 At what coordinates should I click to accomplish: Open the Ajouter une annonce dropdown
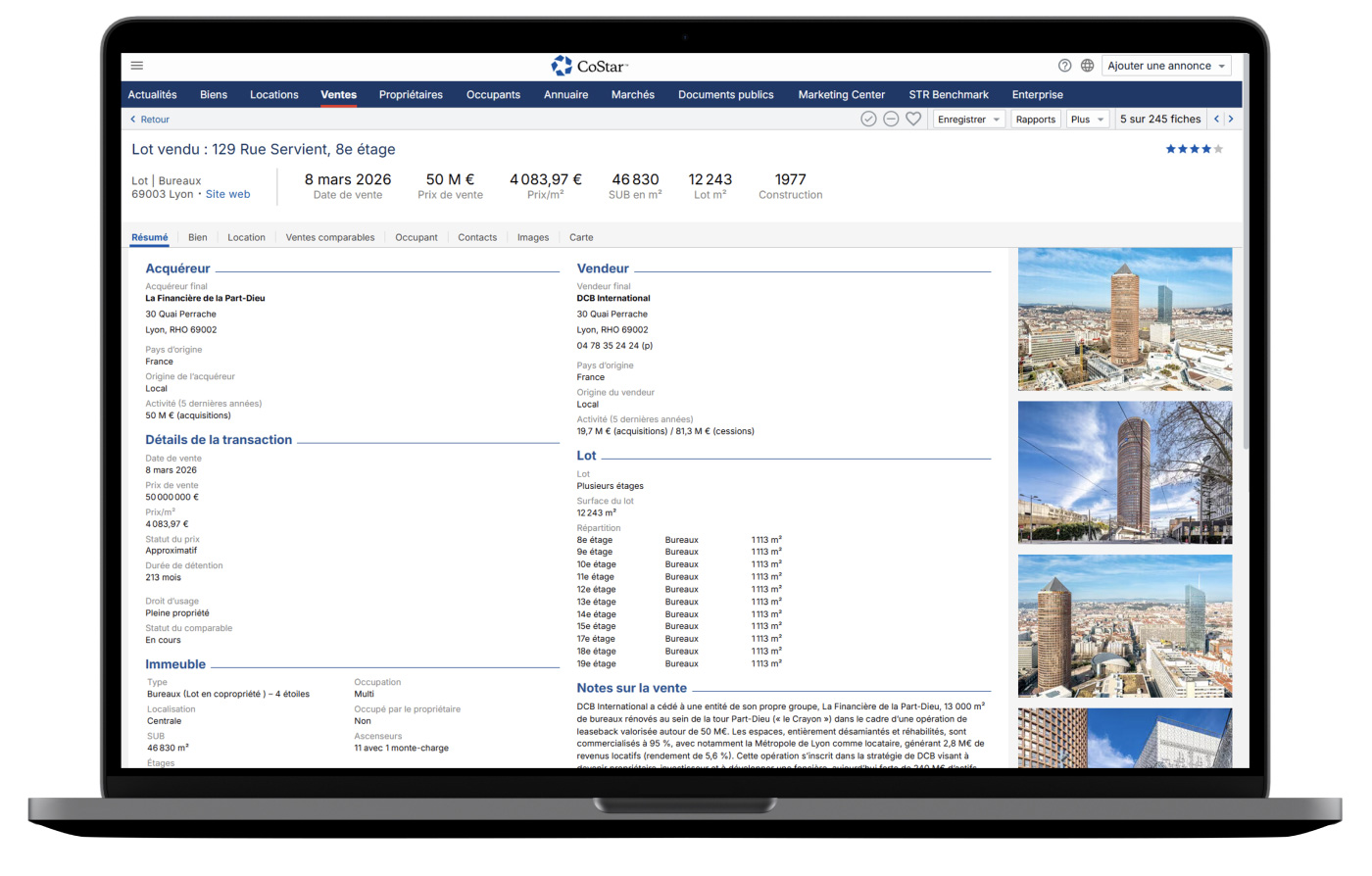coord(1166,66)
